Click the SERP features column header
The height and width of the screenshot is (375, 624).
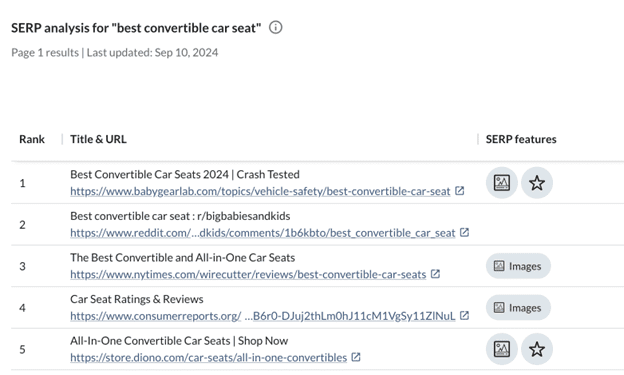point(521,139)
